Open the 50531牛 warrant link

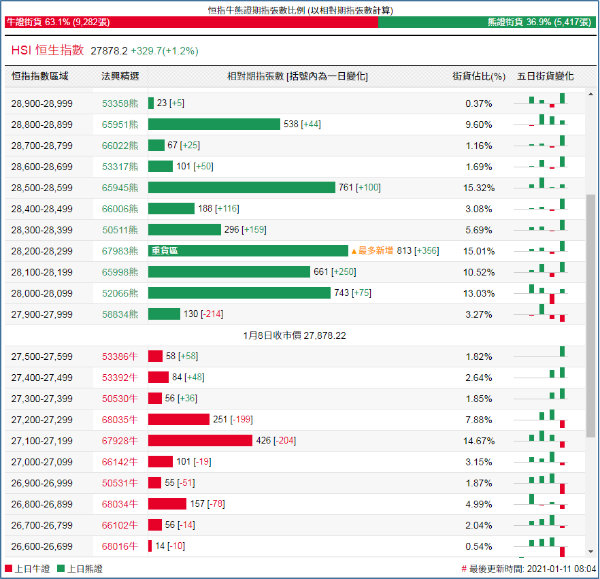click(119, 483)
